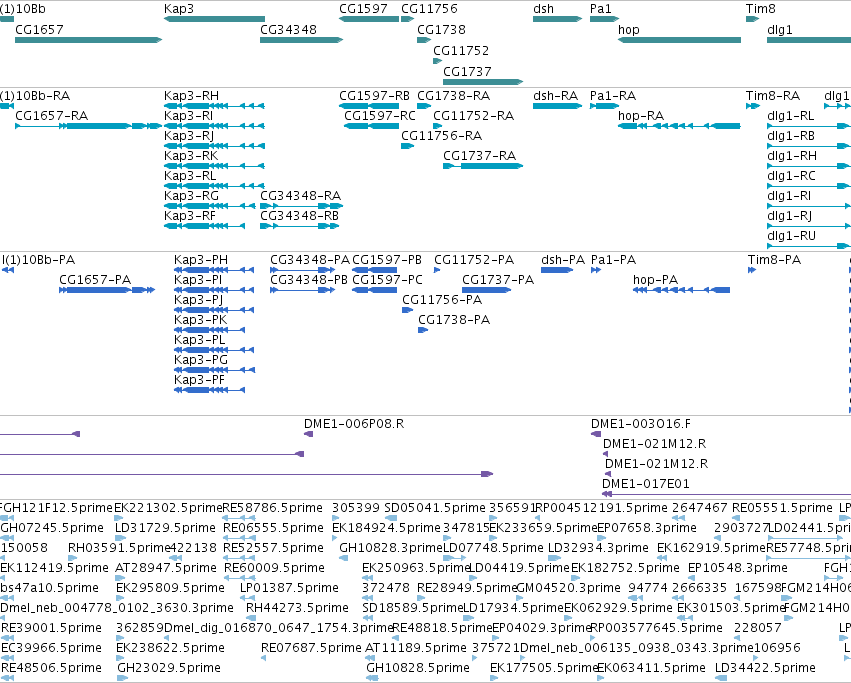Click the dsh gene bar
This screenshot has width=851, height=683.
(557, 19)
